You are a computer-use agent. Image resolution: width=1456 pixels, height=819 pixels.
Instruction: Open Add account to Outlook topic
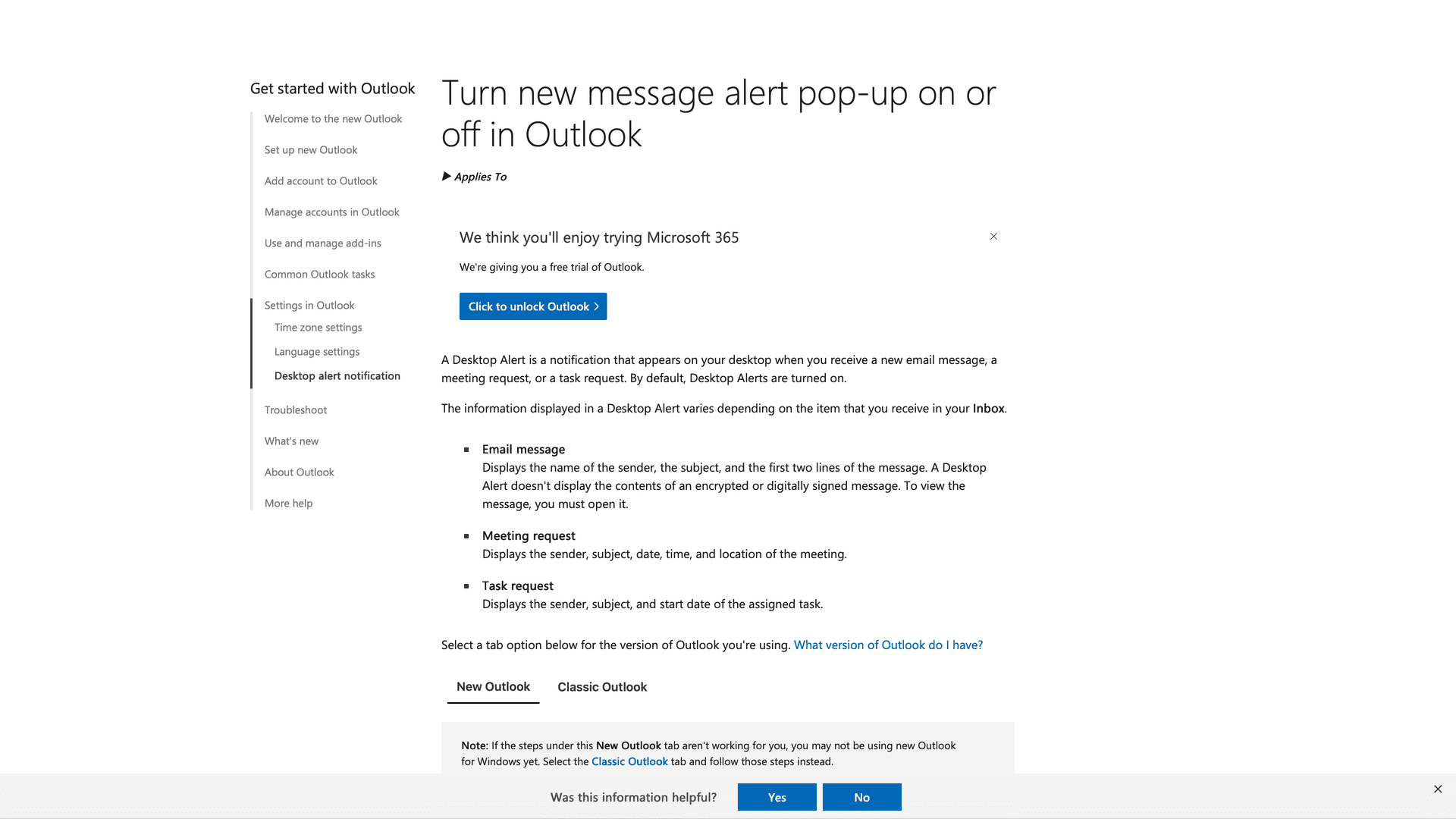[321, 180]
